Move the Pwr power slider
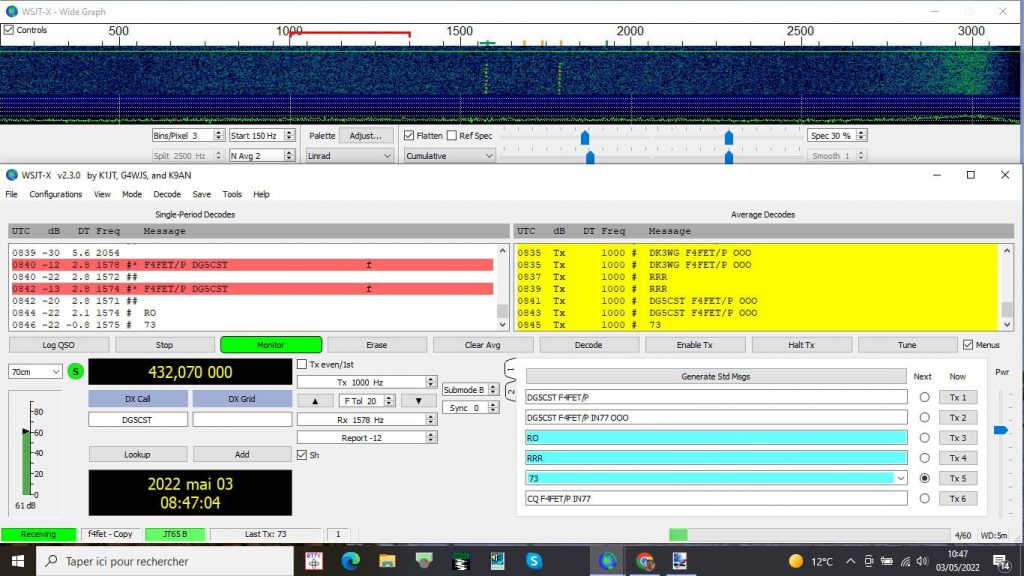 [1001, 430]
